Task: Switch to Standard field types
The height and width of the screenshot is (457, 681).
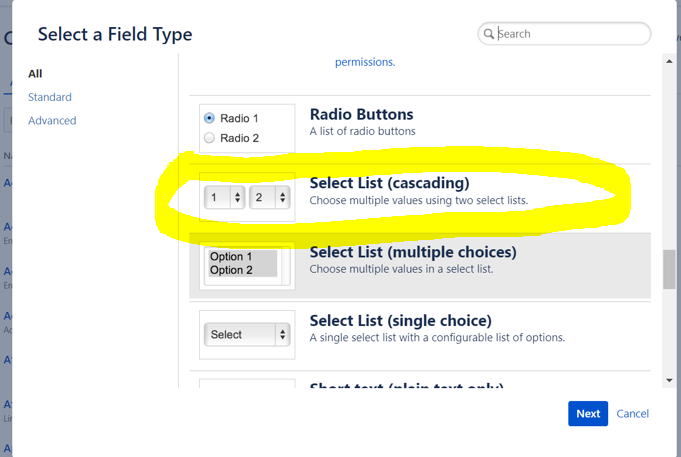Action: [50, 97]
